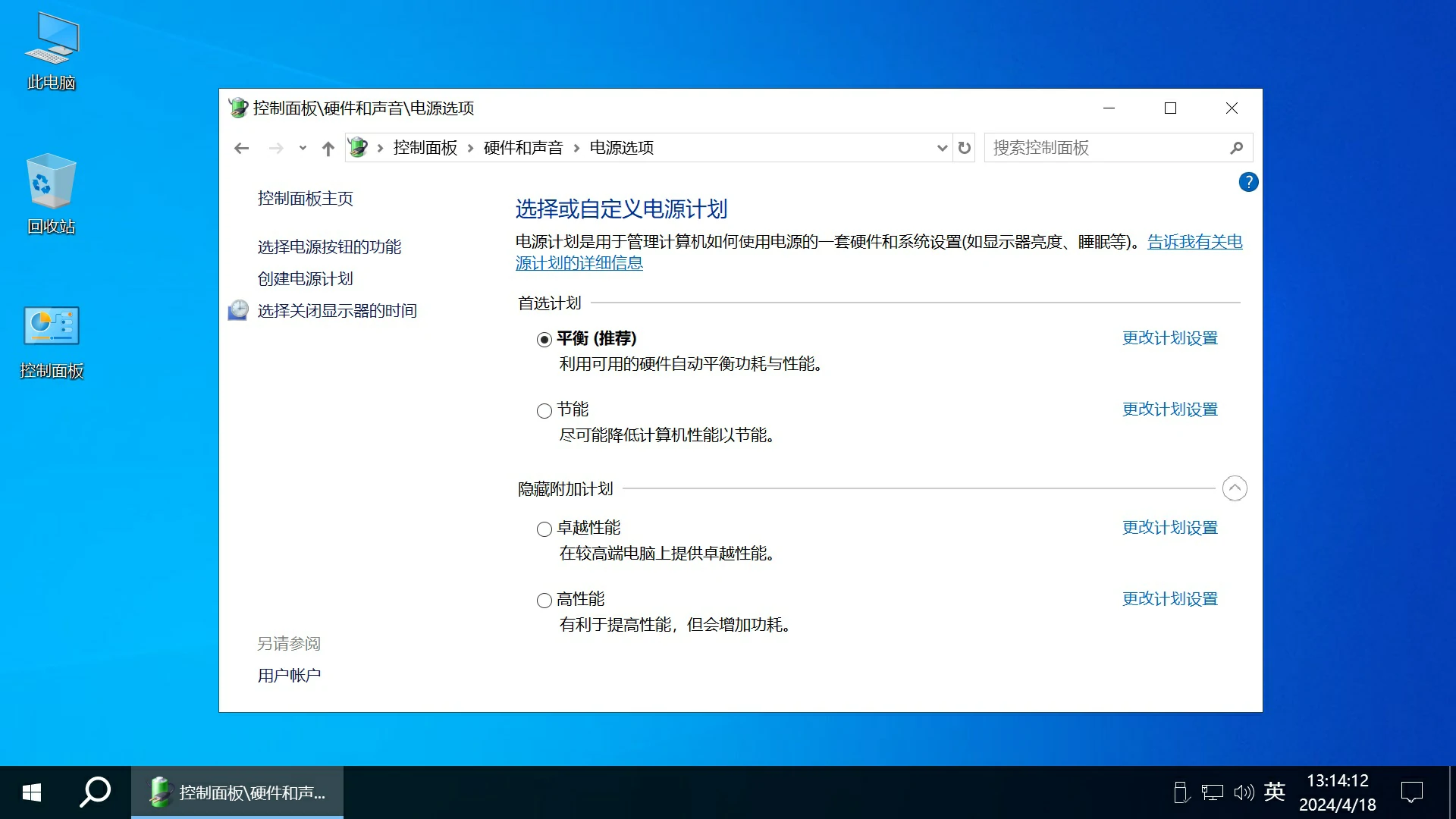The height and width of the screenshot is (819, 1456).
Task: Select the 高性能 power plan
Action: (x=544, y=601)
